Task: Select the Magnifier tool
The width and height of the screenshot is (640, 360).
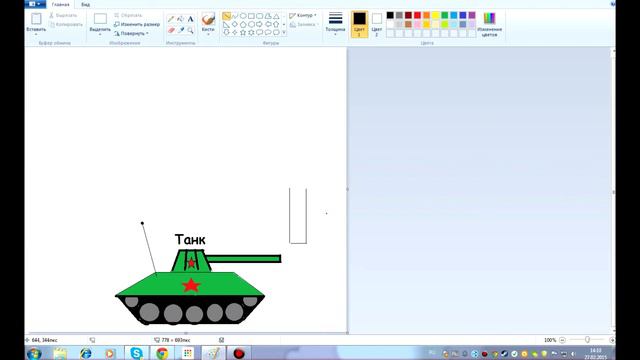Action: 190,30
